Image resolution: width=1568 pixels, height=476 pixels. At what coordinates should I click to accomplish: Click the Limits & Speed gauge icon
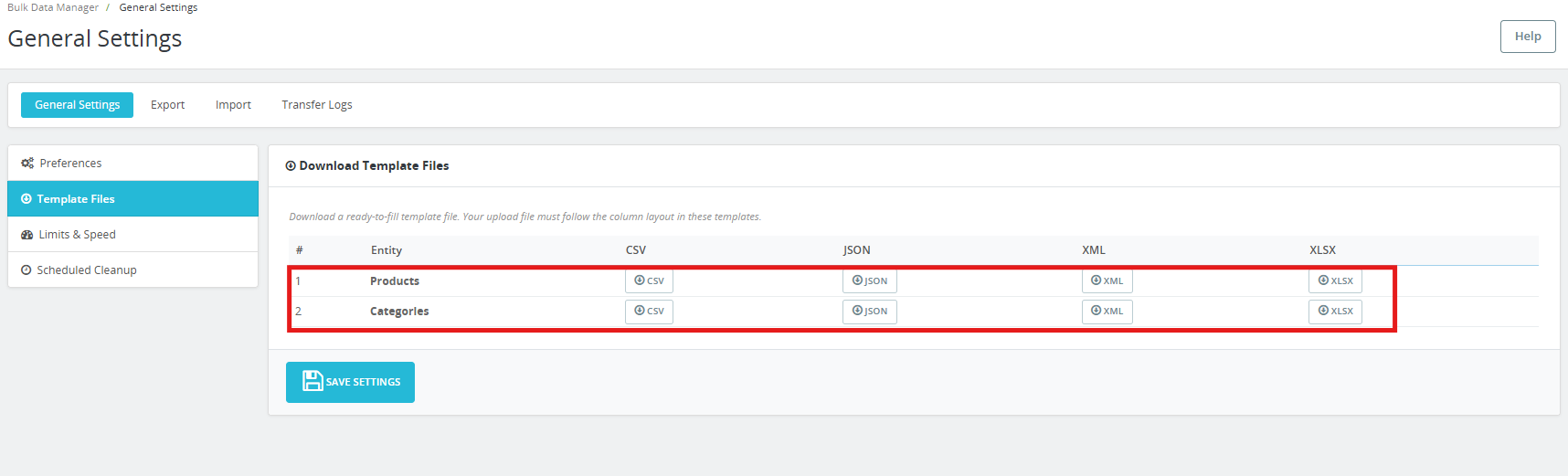[x=27, y=235]
